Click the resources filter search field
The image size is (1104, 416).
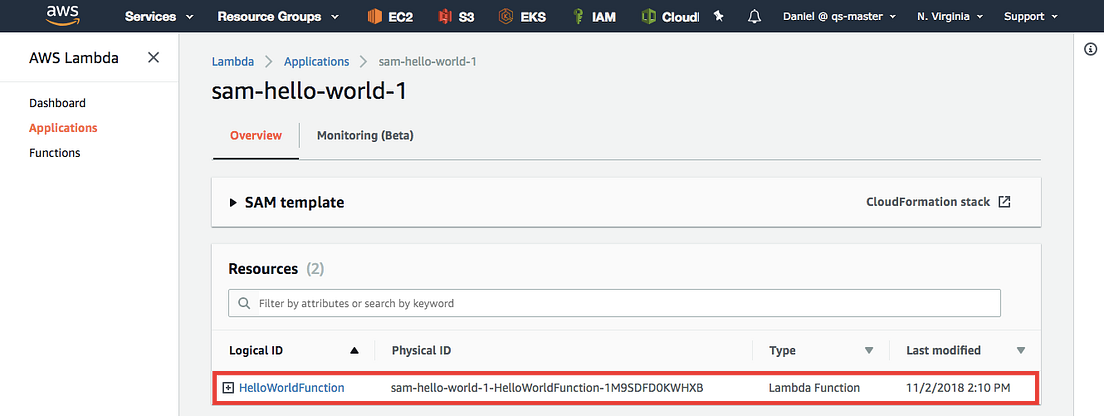click(614, 303)
